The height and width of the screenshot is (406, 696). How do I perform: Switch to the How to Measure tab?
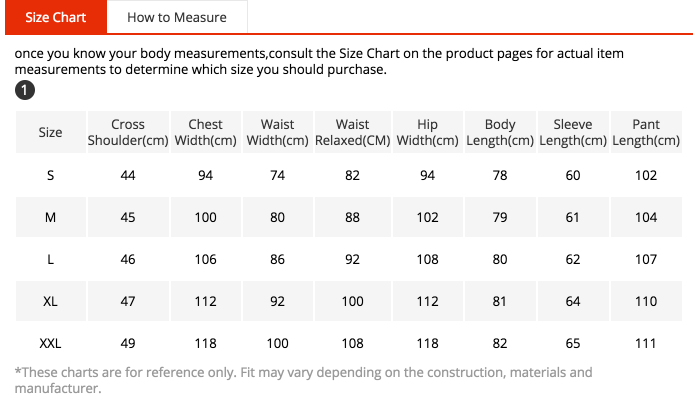tap(177, 17)
